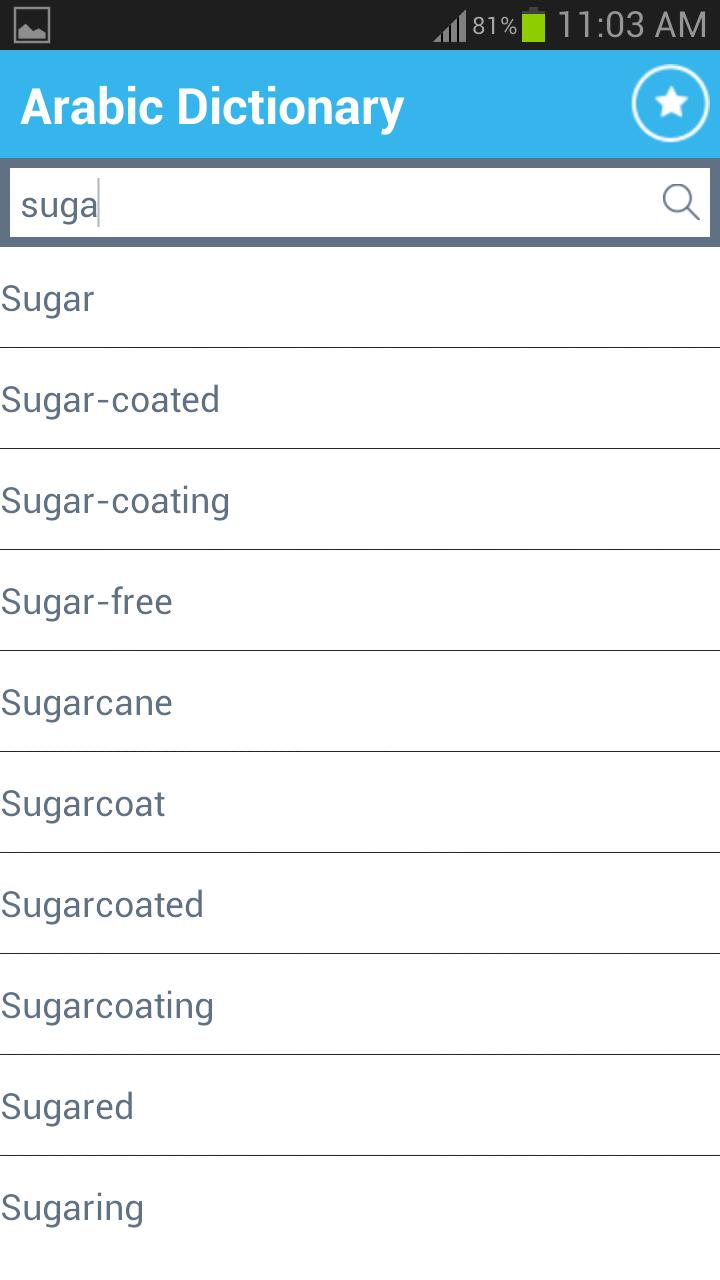Tap the 11:03 AM clock

click(632, 25)
